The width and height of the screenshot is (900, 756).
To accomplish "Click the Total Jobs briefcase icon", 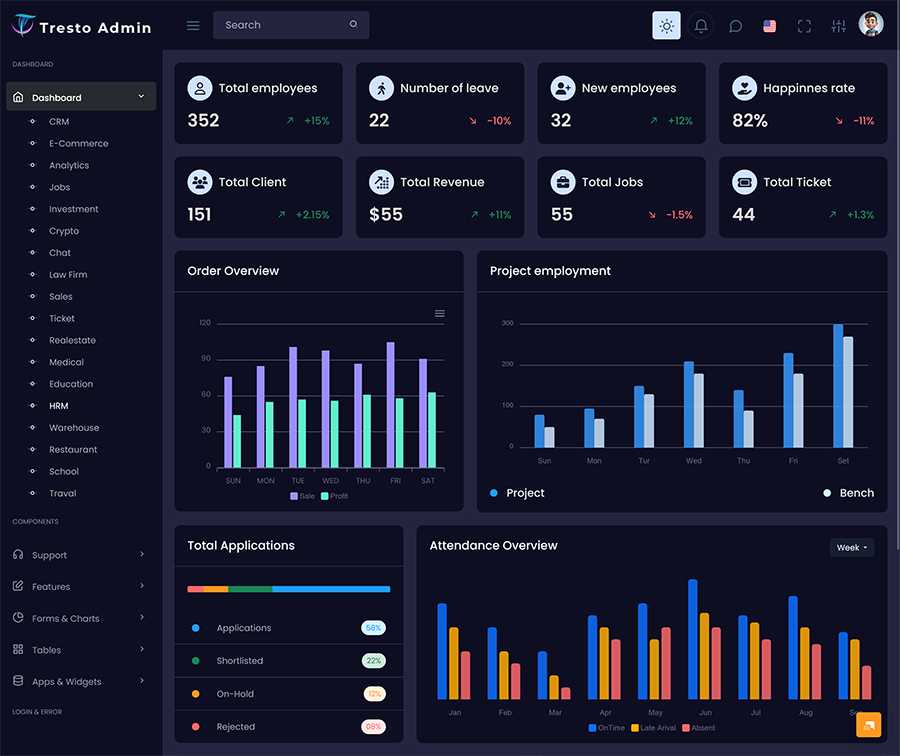I will click(x=562, y=183).
